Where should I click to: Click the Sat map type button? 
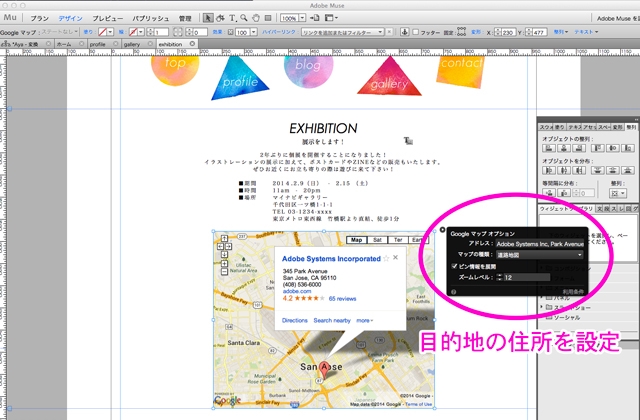tap(378, 240)
